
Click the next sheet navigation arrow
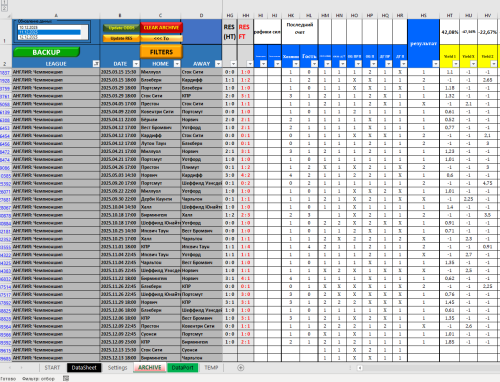point(22,368)
